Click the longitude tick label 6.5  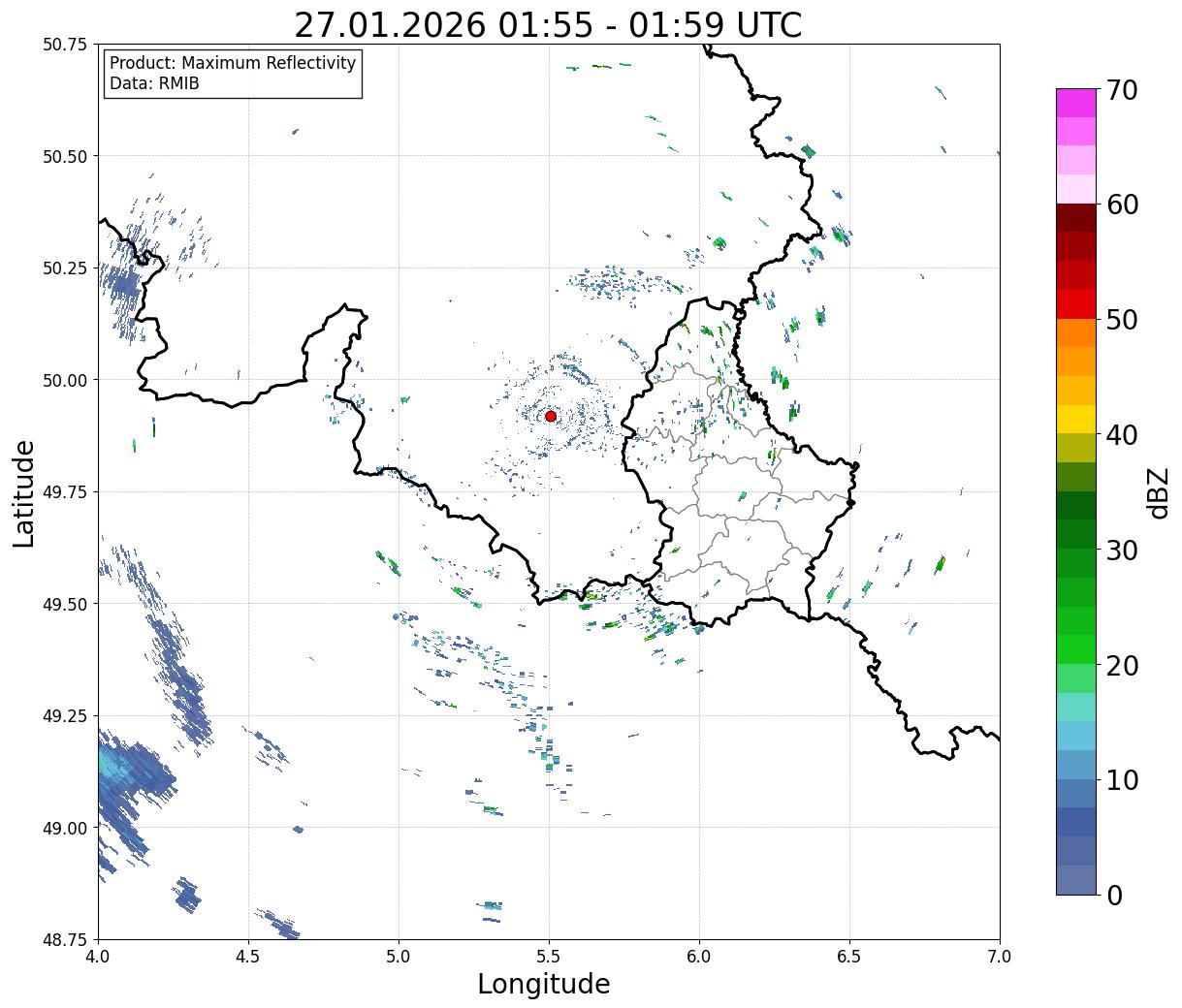point(849,956)
